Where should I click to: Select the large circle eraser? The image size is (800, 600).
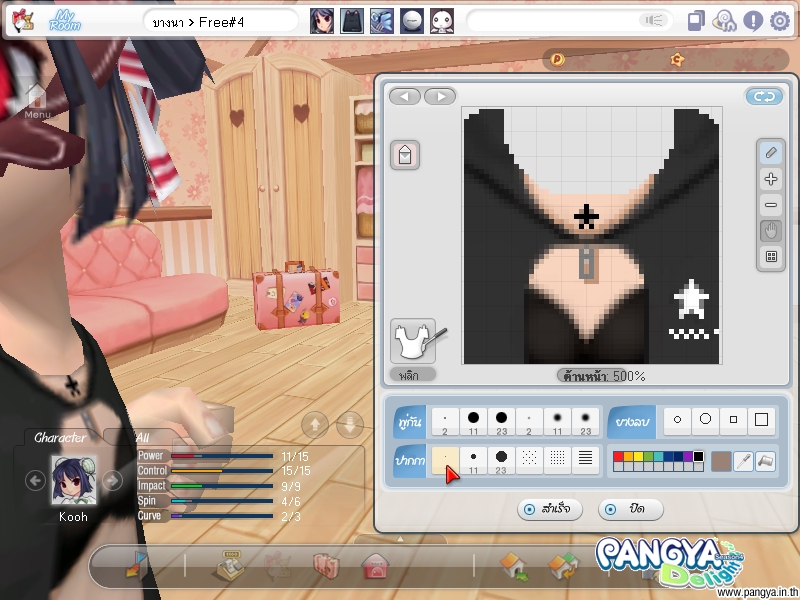[x=706, y=420]
